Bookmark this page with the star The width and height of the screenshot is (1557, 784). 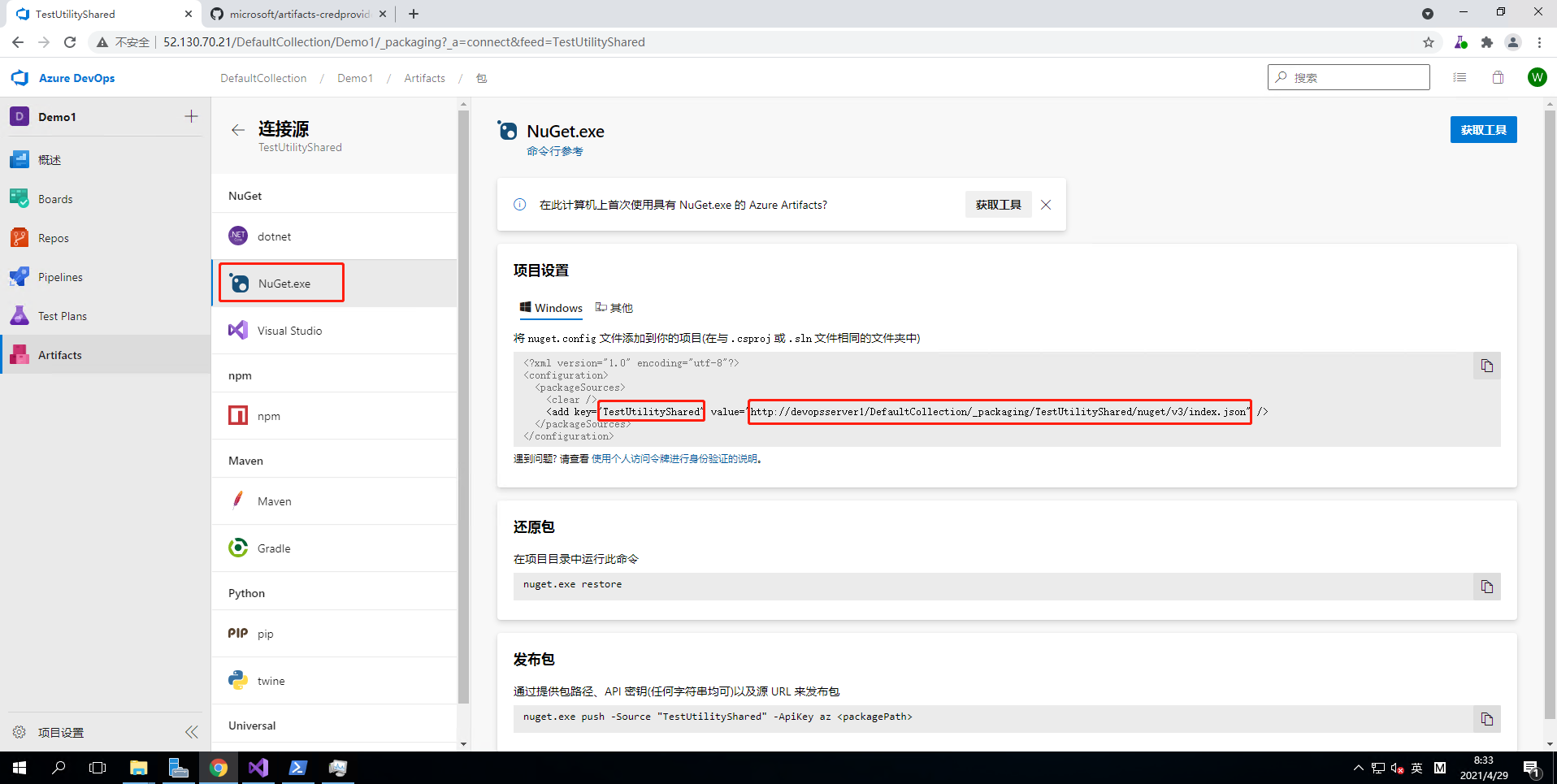pyautogui.click(x=1428, y=42)
